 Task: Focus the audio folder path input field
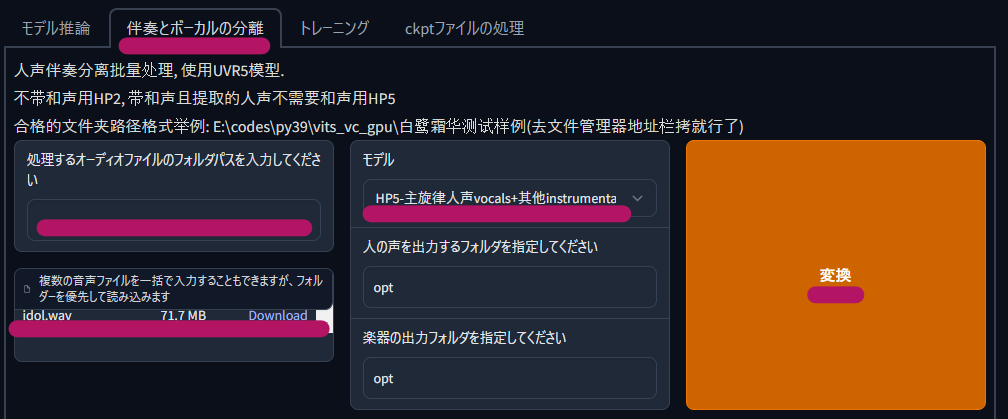click(174, 220)
